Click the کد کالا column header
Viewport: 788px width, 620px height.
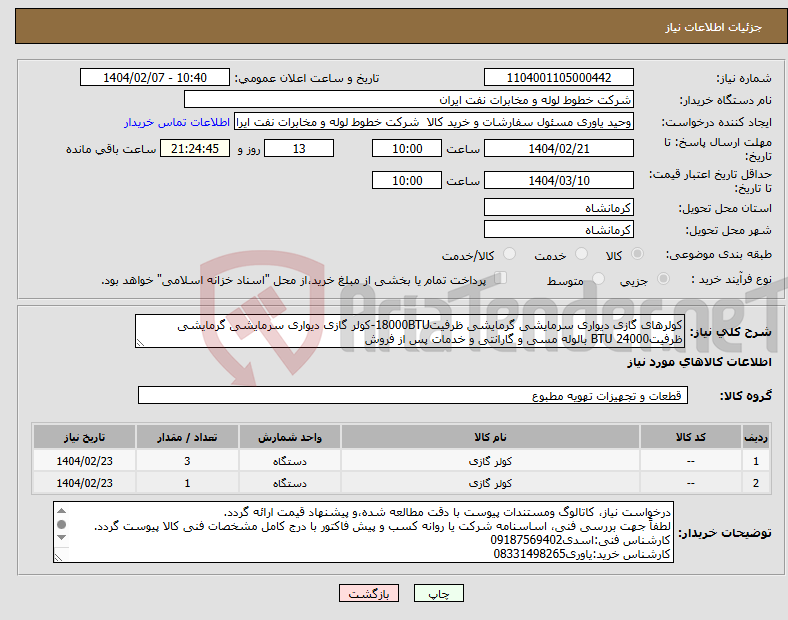click(691, 437)
